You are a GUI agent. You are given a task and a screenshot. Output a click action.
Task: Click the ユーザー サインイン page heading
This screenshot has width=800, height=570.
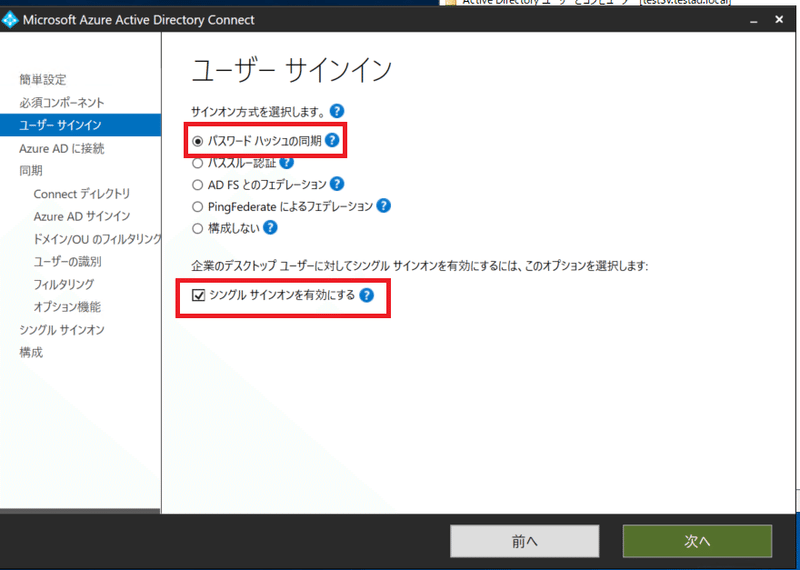pyautogui.click(x=292, y=69)
